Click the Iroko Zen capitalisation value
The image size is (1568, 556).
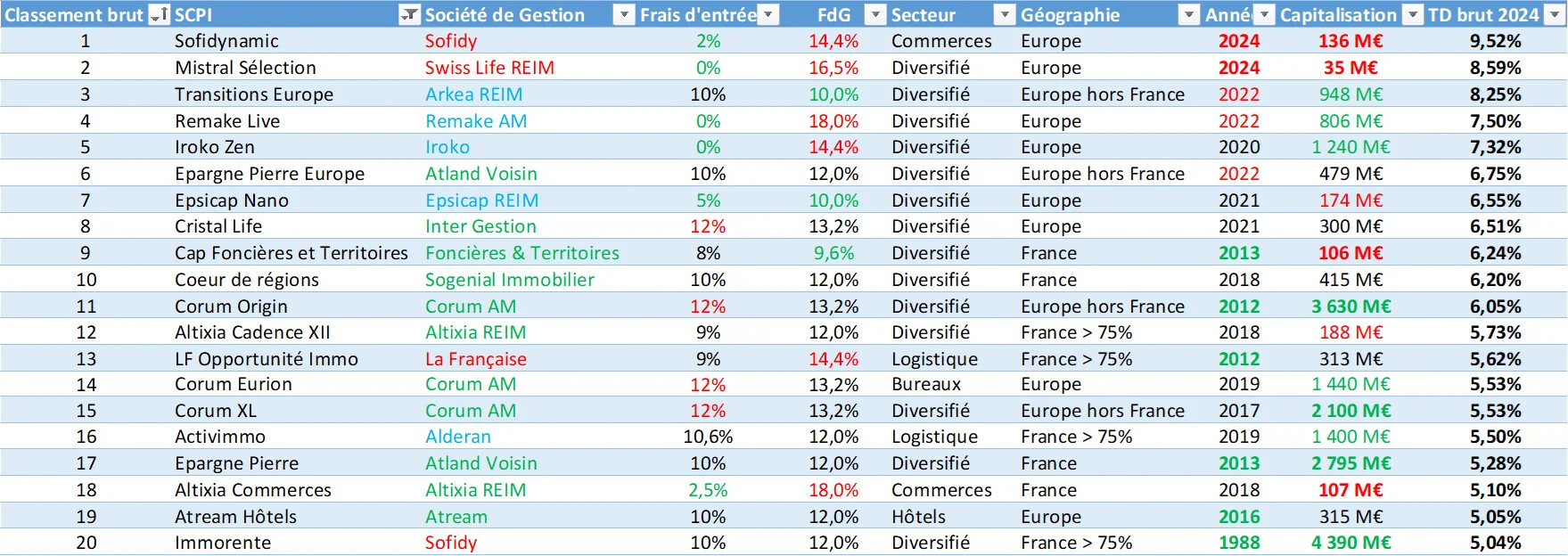1350,147
